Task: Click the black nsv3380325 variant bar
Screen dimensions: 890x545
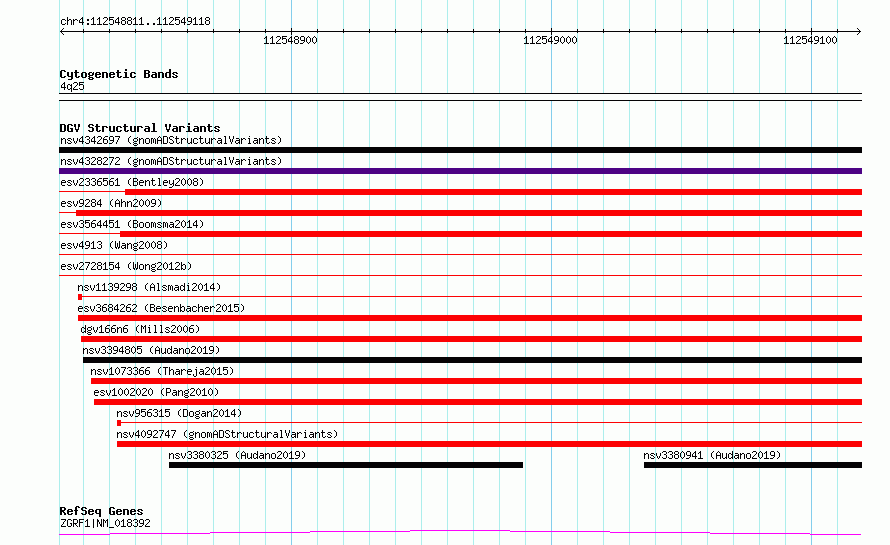Action: (346, 465)
